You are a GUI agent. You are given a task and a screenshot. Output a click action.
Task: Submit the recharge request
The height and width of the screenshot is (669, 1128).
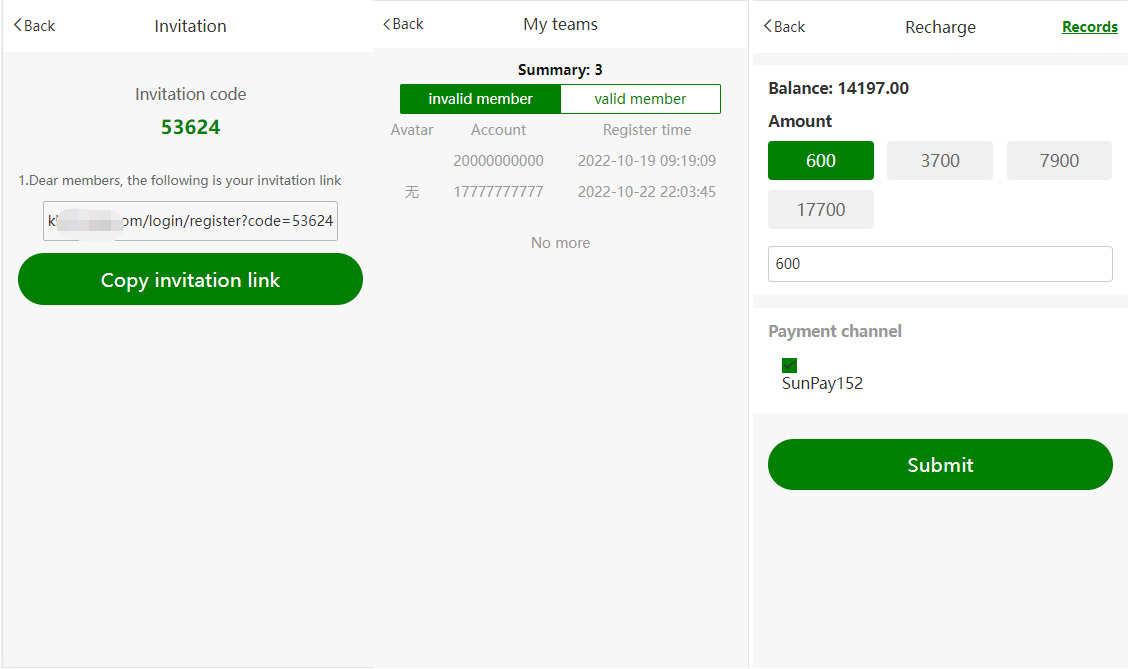[940, 465]
